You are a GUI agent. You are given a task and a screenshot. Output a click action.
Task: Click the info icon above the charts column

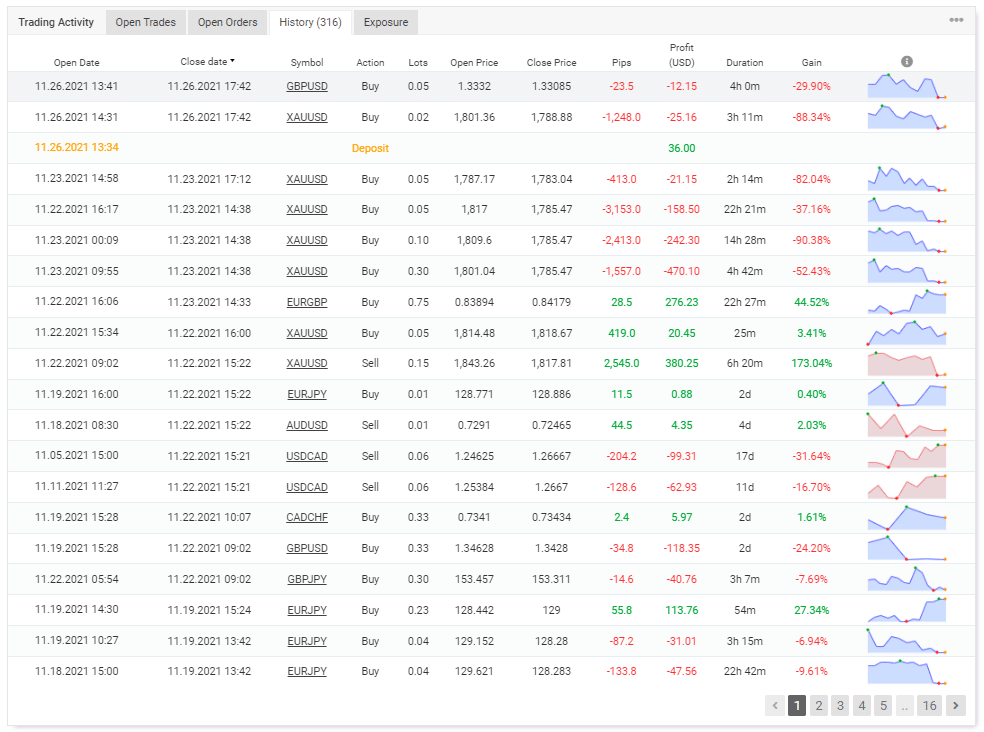(x=906, y=62)
